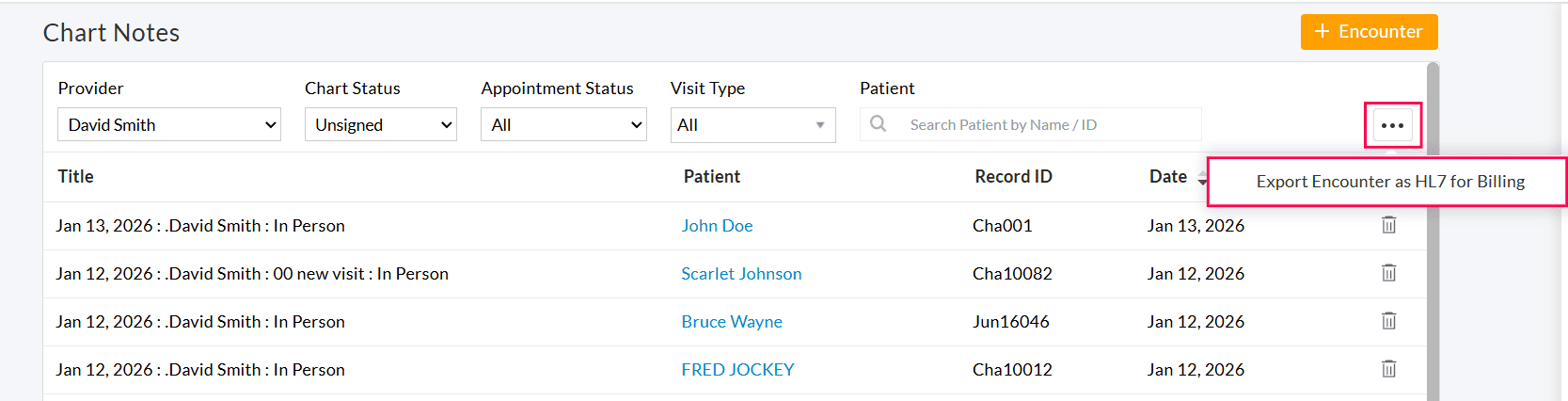Delete FRED JOCKEY's chart note
Image resolution: width=1568 pixels, height=401 pixels.
[1388, 369]
